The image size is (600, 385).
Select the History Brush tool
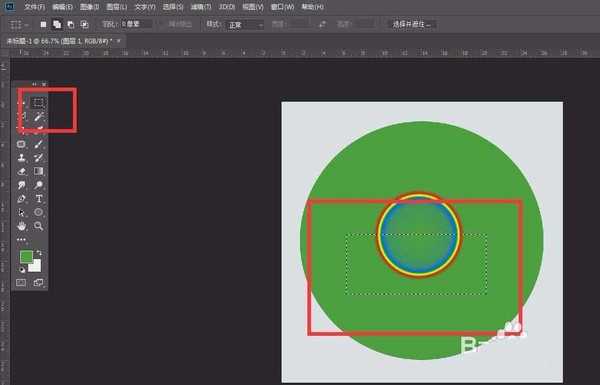39,158
